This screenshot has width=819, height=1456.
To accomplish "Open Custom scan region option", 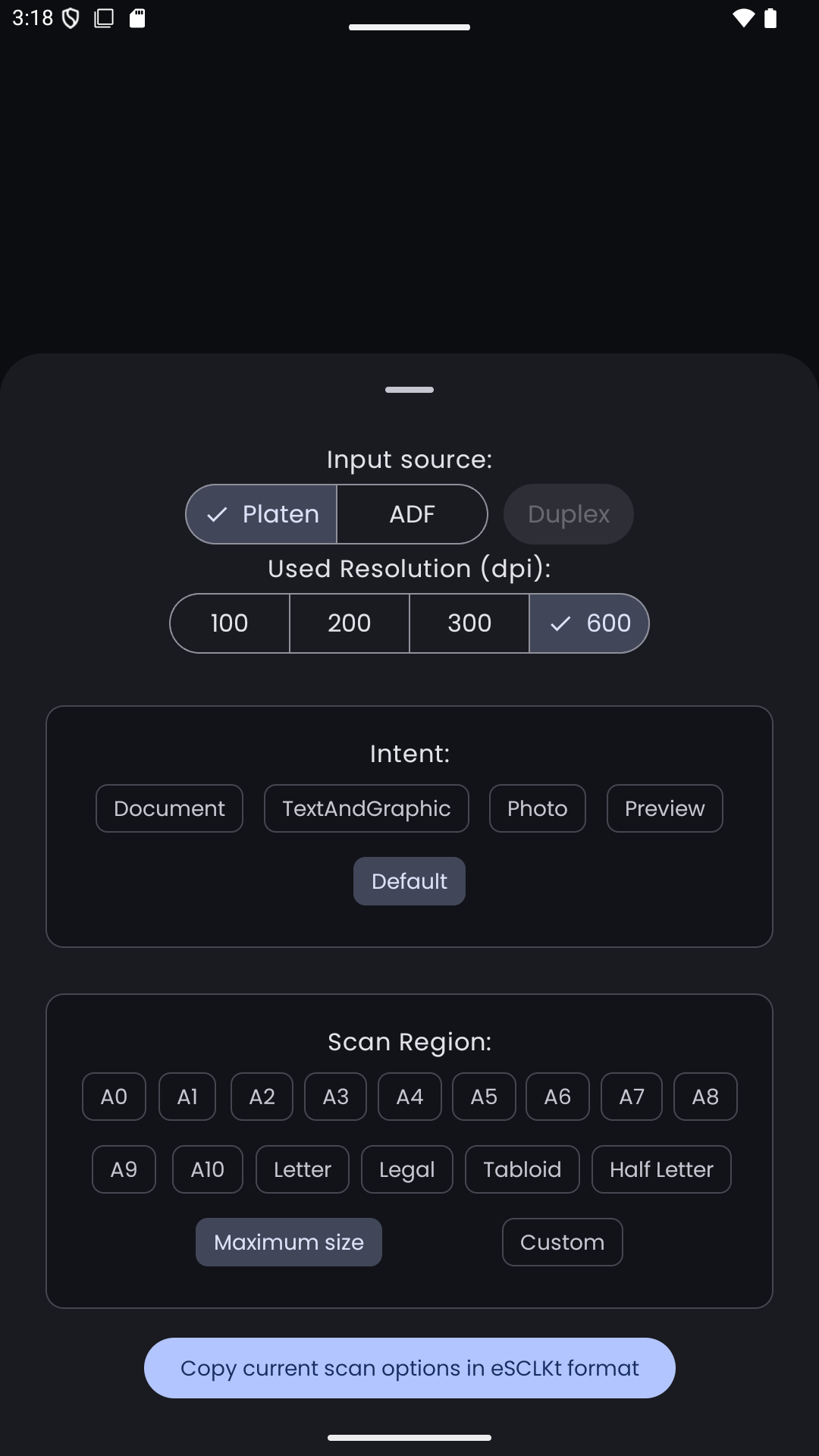I will 562,1242.
